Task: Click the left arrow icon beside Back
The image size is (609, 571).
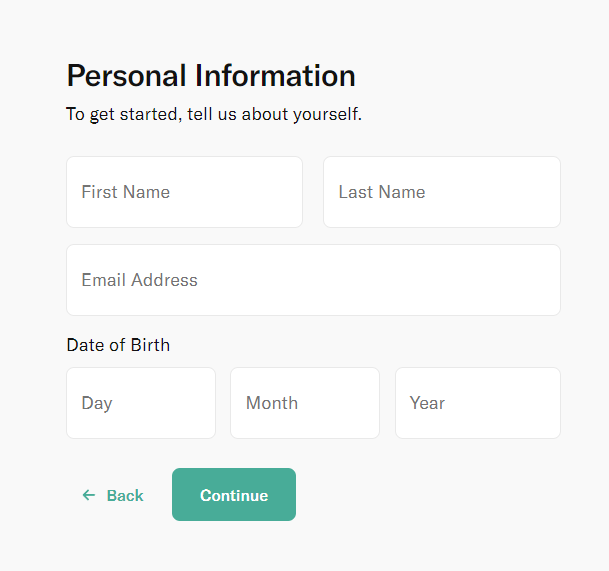Action: click(89, 495)
